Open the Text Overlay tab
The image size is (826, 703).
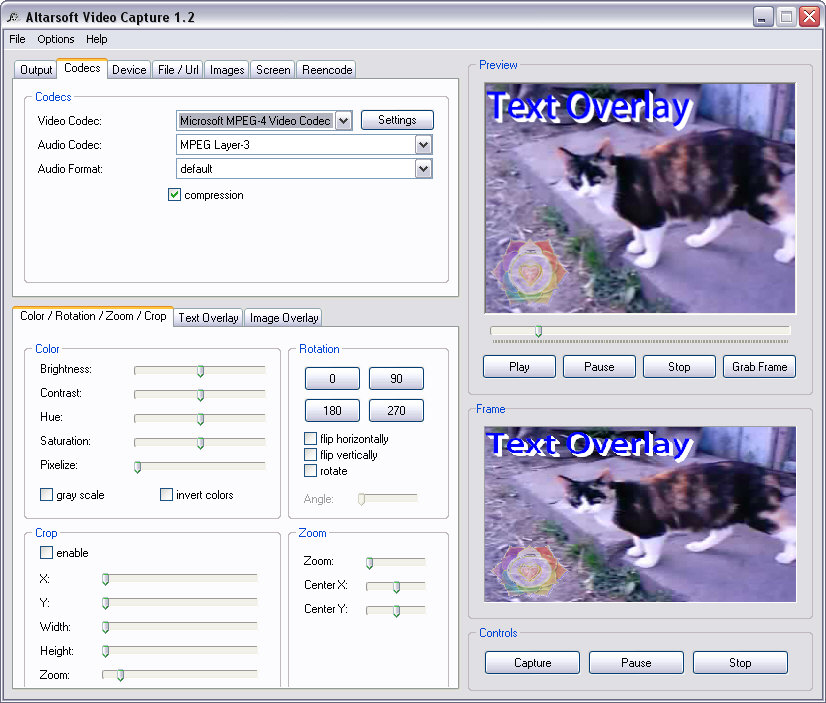pyautogui.click(x=208, y=318)
